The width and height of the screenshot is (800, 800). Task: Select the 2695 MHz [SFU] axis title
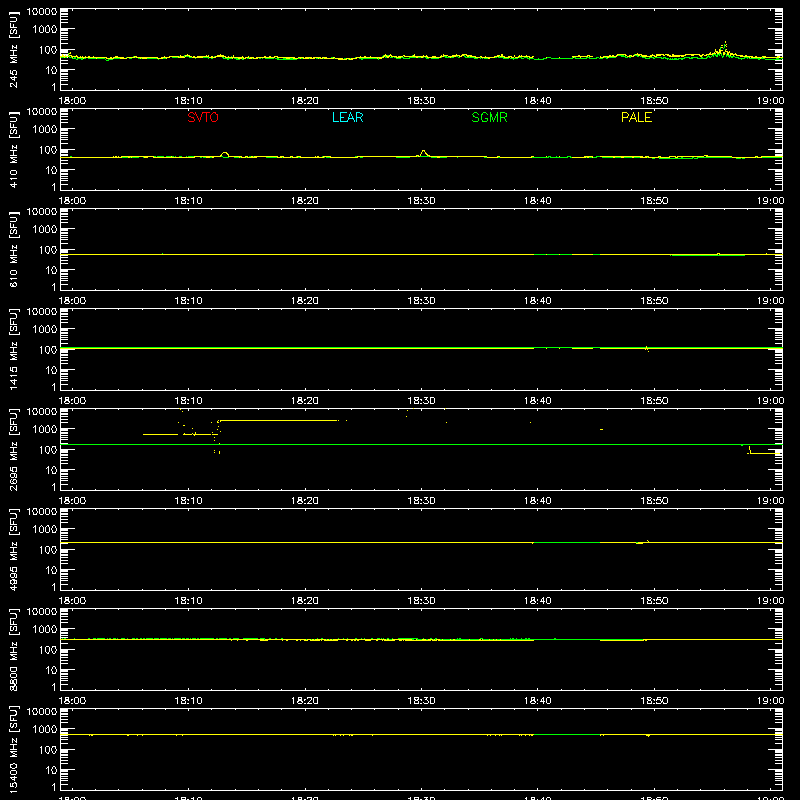pos(13,450)
